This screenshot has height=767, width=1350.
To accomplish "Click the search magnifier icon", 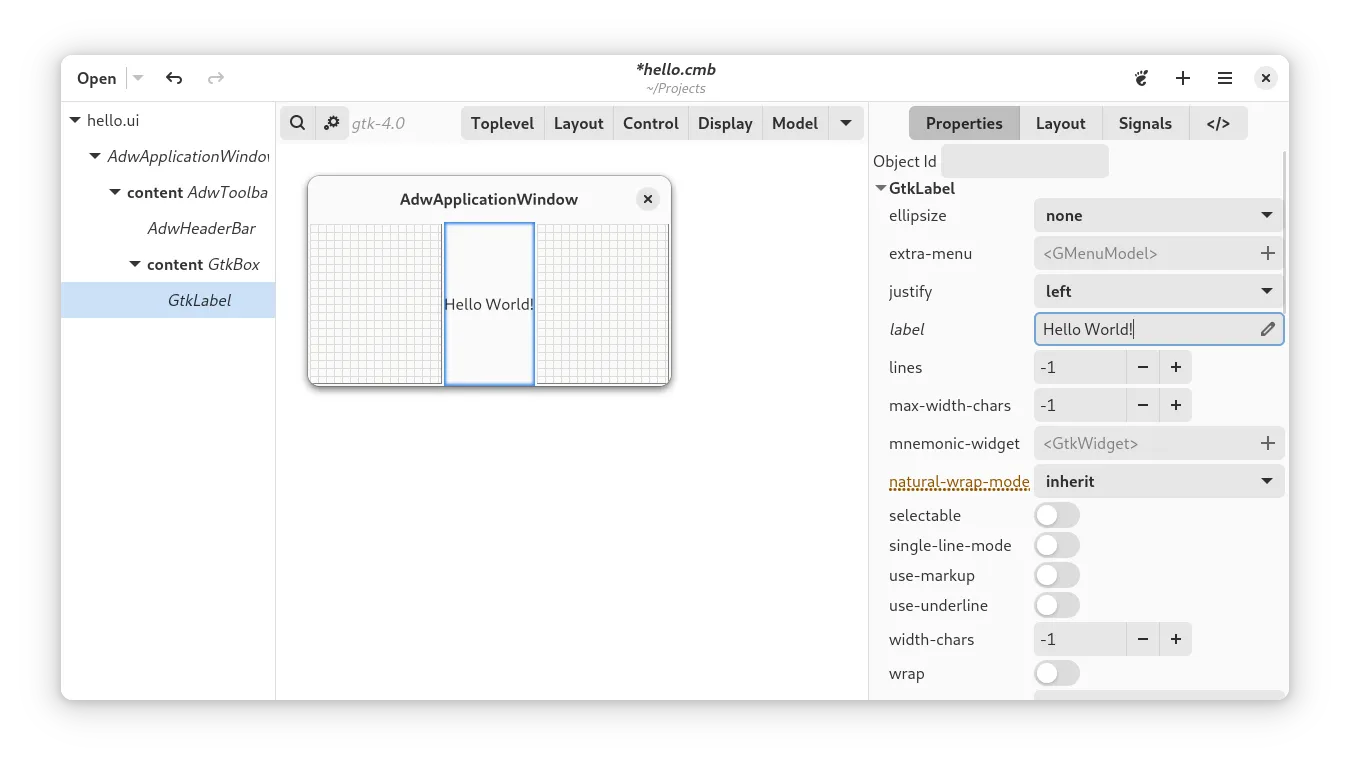I will (297, 123).
